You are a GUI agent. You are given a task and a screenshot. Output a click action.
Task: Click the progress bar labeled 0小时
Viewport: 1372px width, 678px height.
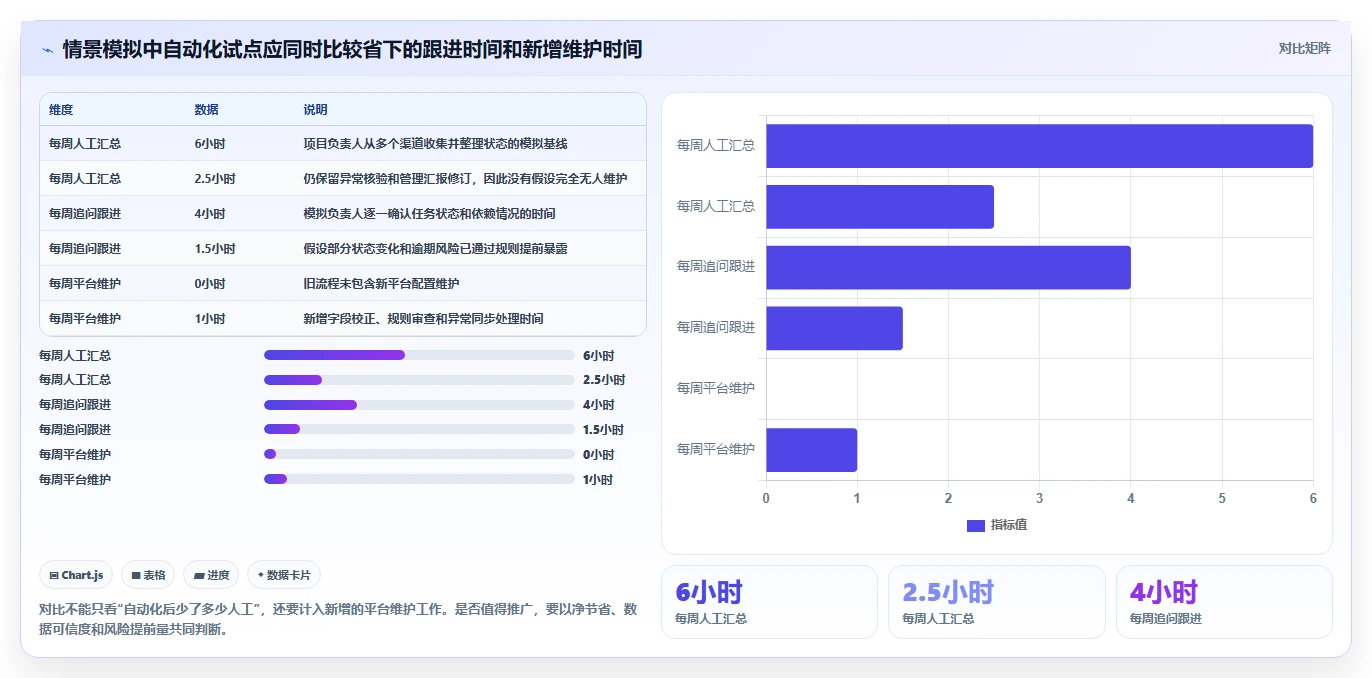pos(419,454)
